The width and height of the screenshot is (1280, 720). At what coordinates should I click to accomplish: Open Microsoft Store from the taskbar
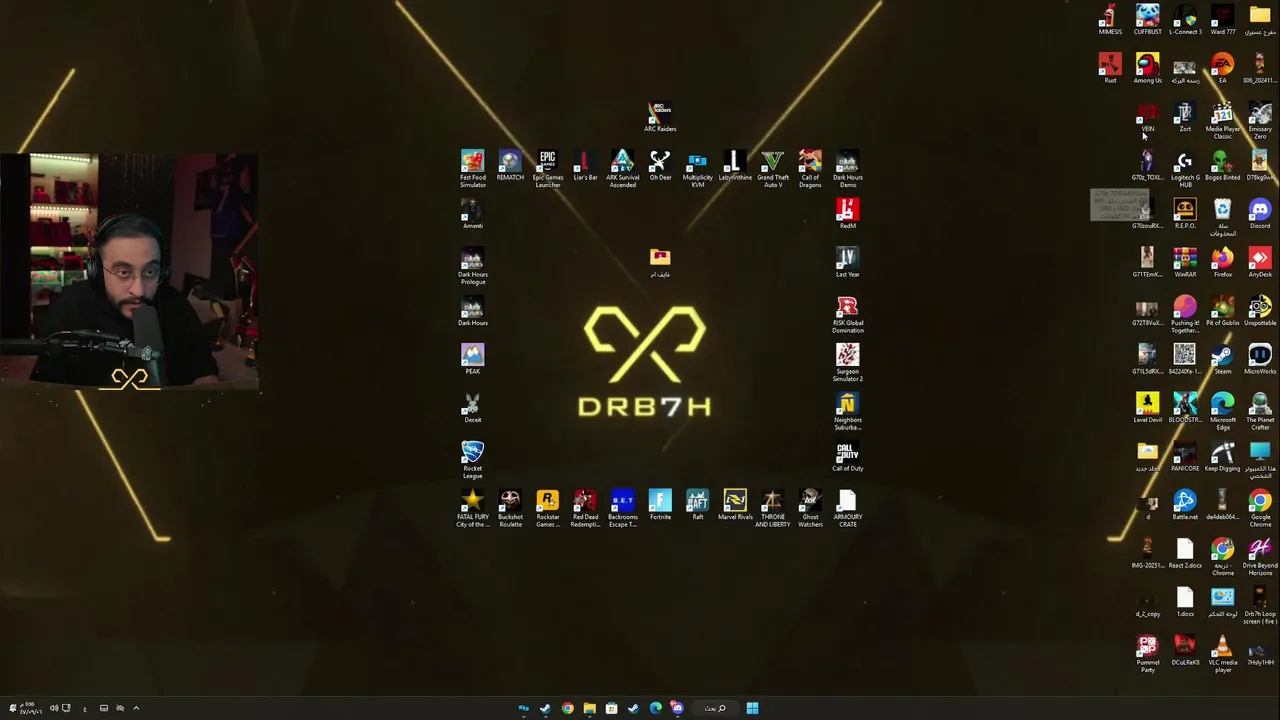click(x=611, y=708)
